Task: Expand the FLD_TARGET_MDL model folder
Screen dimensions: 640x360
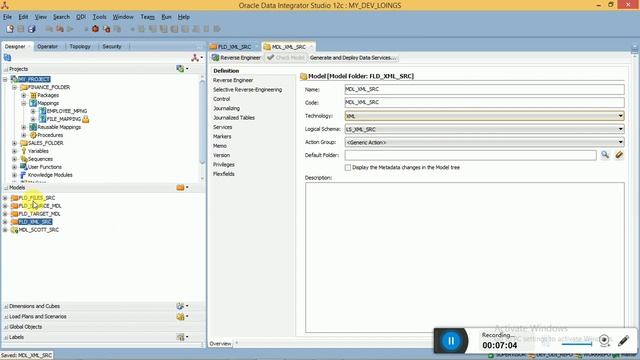Action: tap(5, 214)
